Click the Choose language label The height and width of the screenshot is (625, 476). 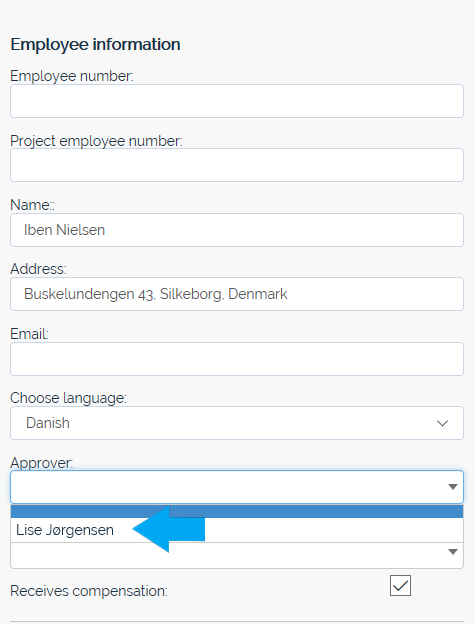[x=68, y=398]
